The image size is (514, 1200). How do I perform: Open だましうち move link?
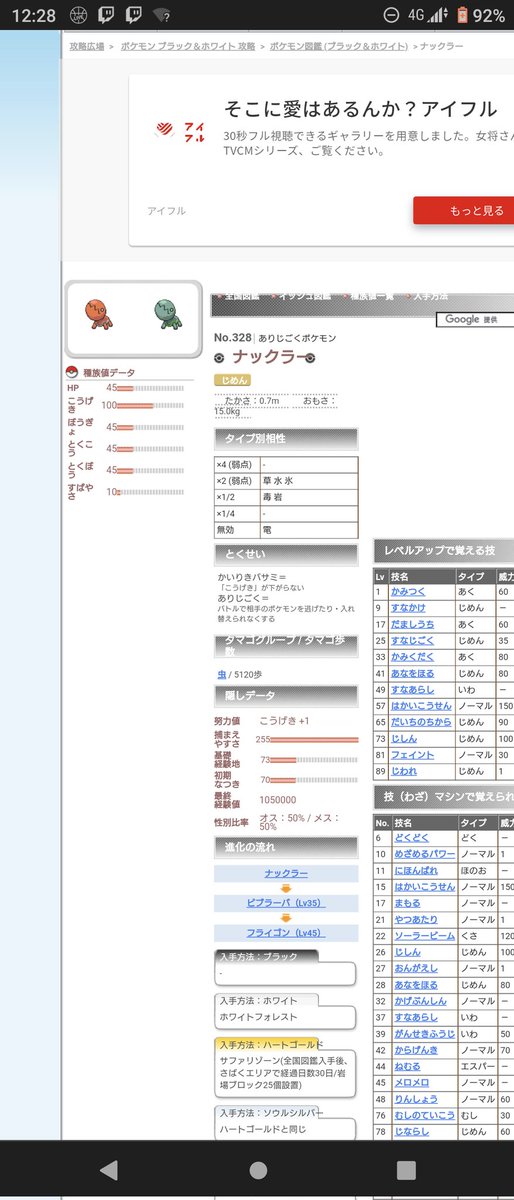(x=414, y=624)
